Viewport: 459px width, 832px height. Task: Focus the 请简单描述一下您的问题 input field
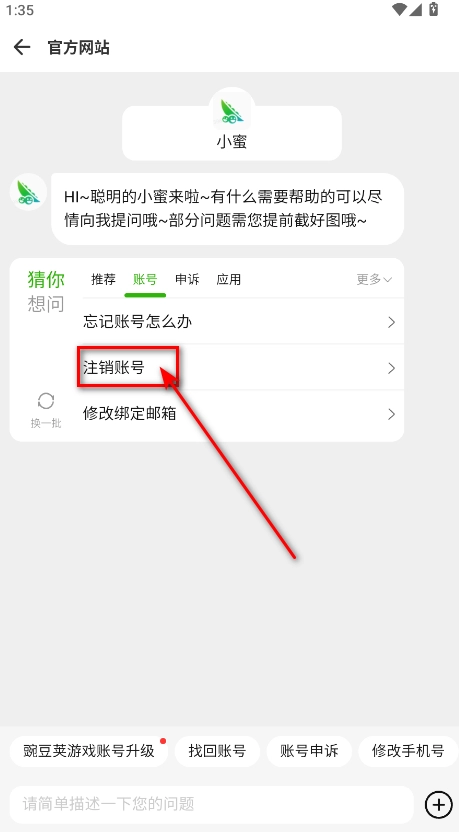click(211, 804)
